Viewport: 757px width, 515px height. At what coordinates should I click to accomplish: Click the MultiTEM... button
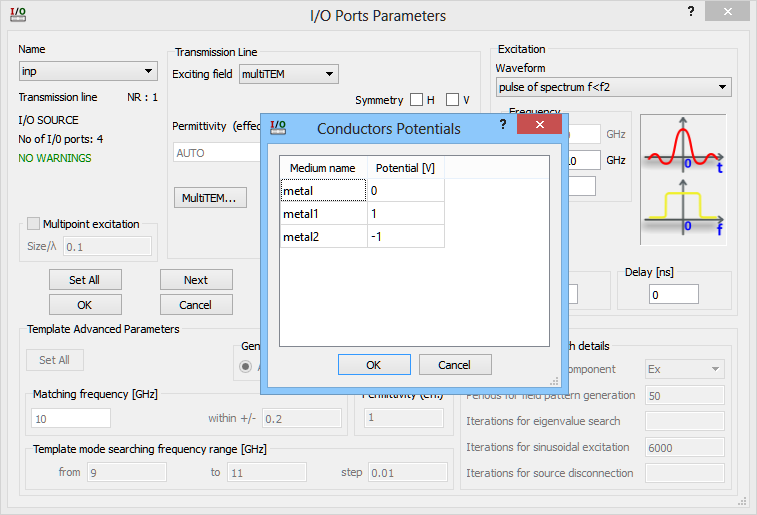209,198
